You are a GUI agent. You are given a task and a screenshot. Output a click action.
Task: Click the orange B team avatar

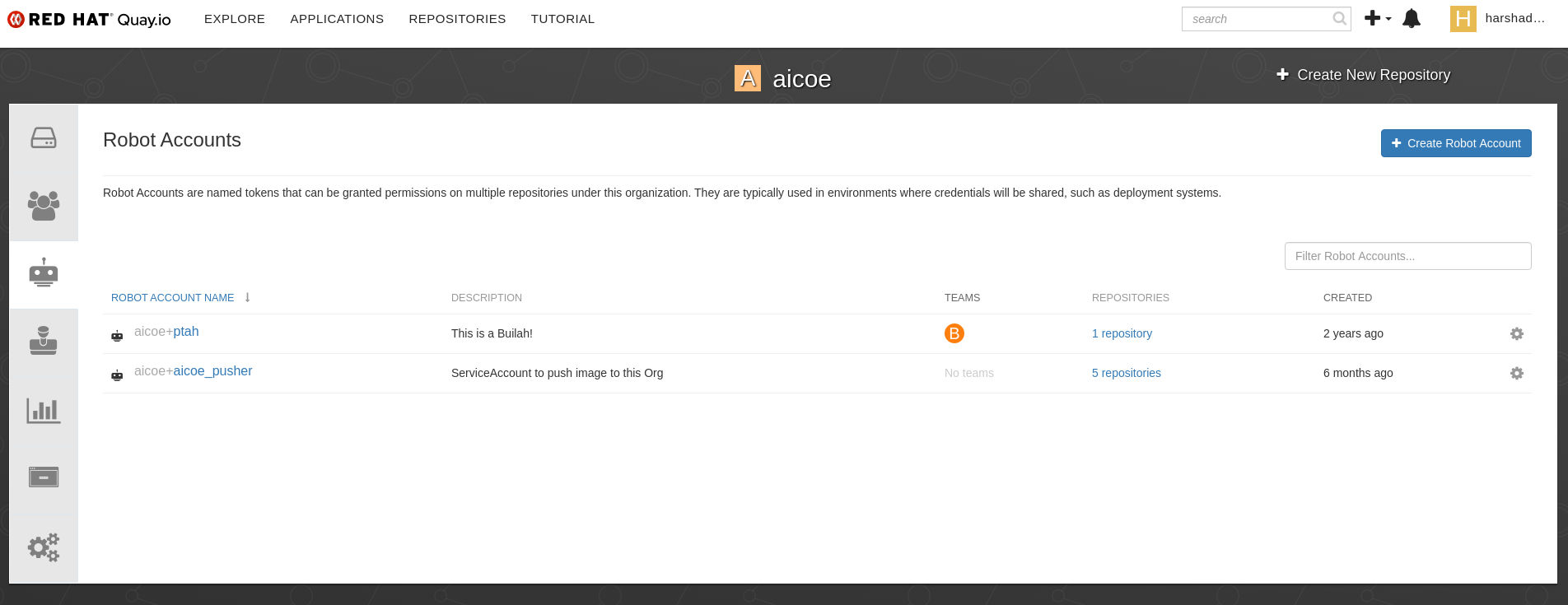point(954,333)
